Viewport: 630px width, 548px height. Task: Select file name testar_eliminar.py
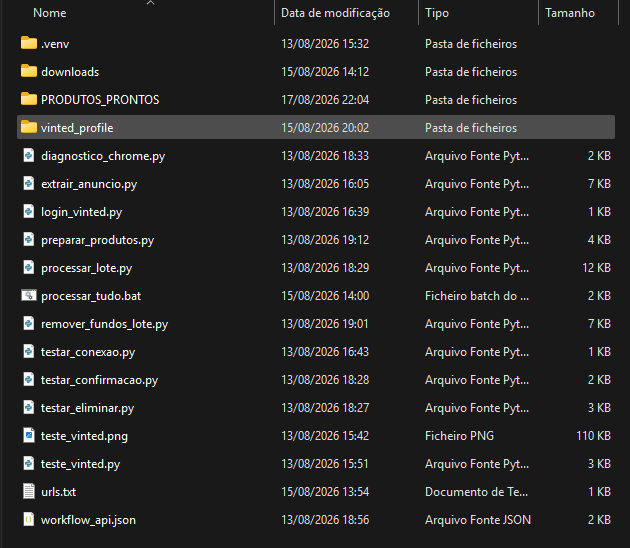tap(88, 408)
